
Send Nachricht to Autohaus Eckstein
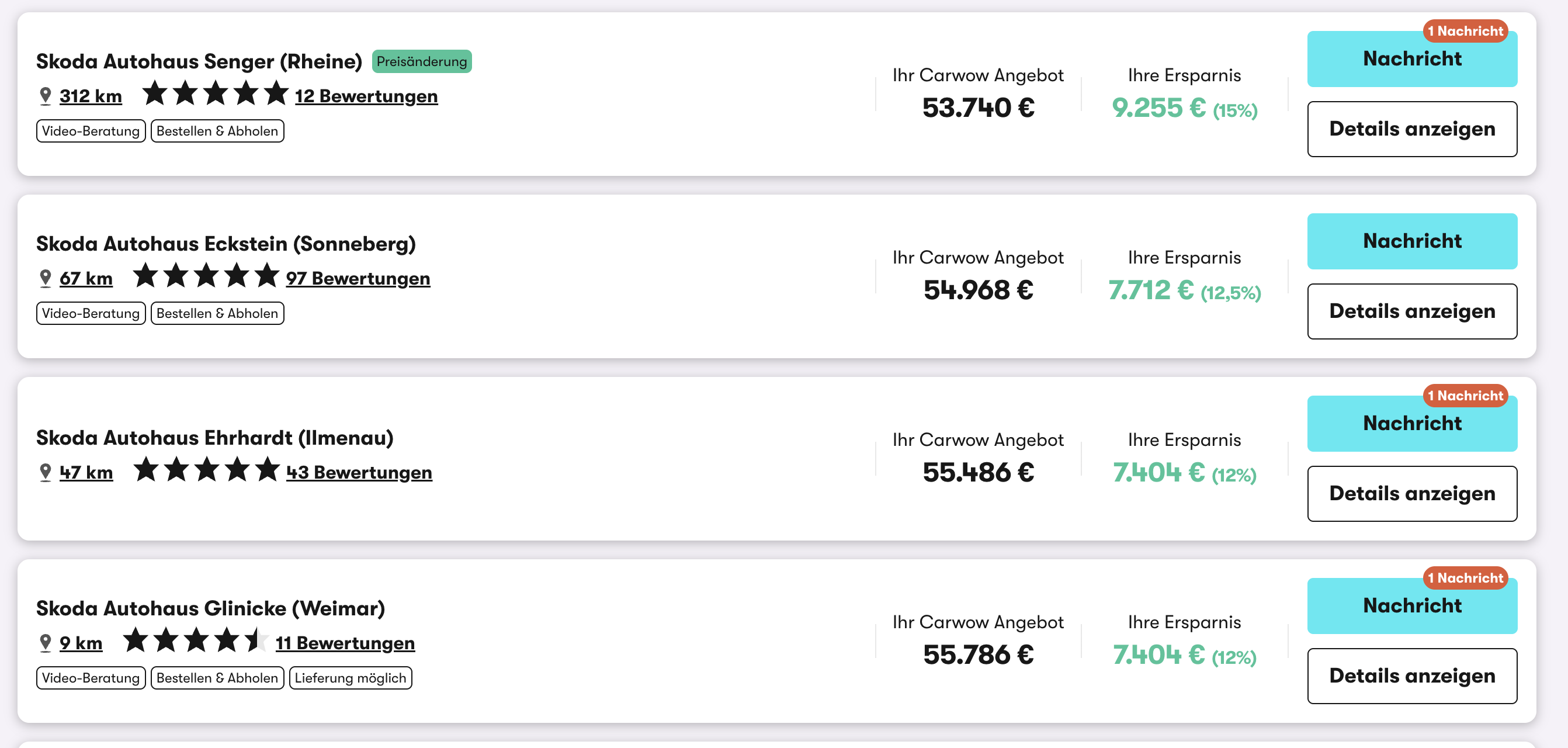click(1411, 241)
